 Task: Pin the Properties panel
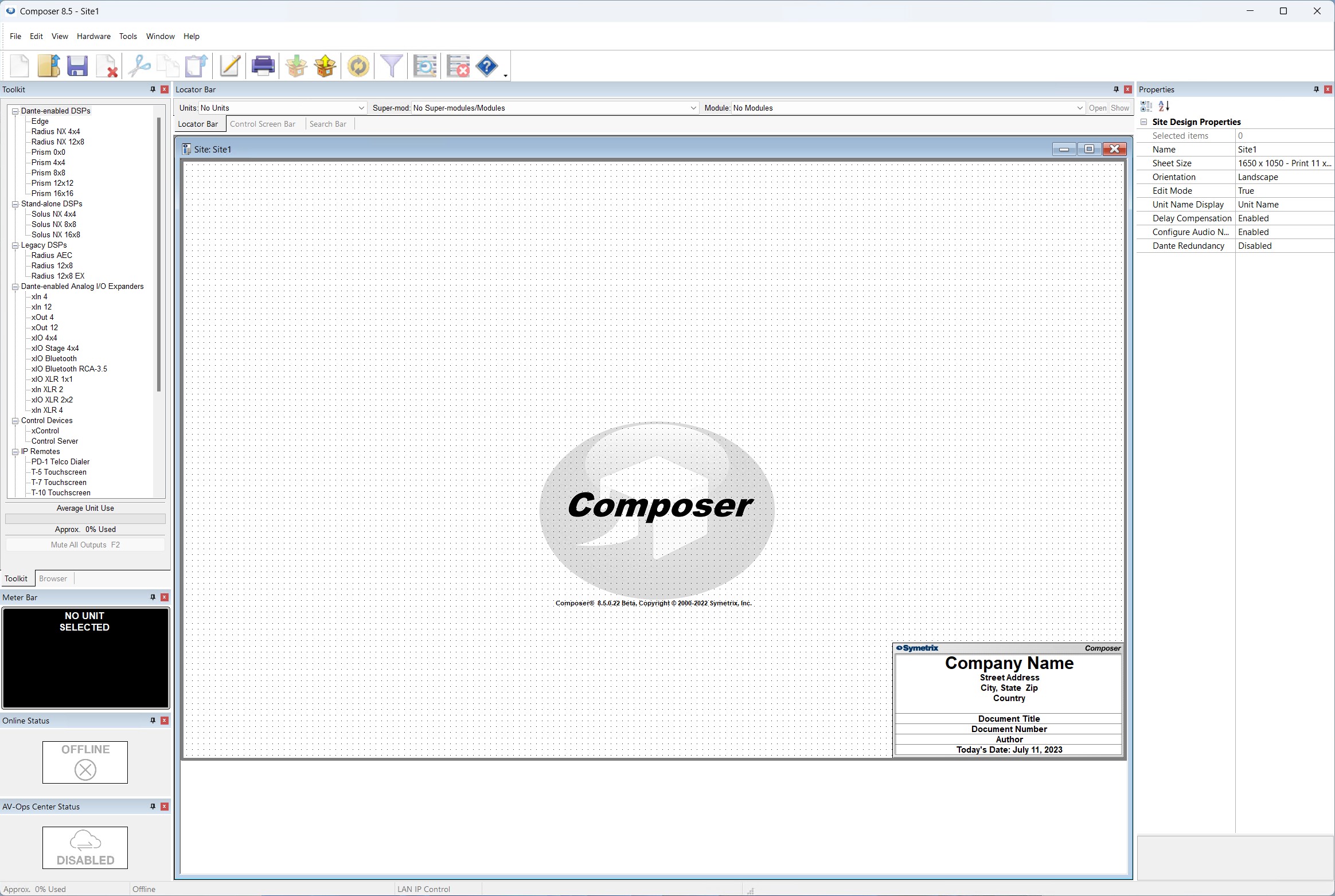[1316, 89]
